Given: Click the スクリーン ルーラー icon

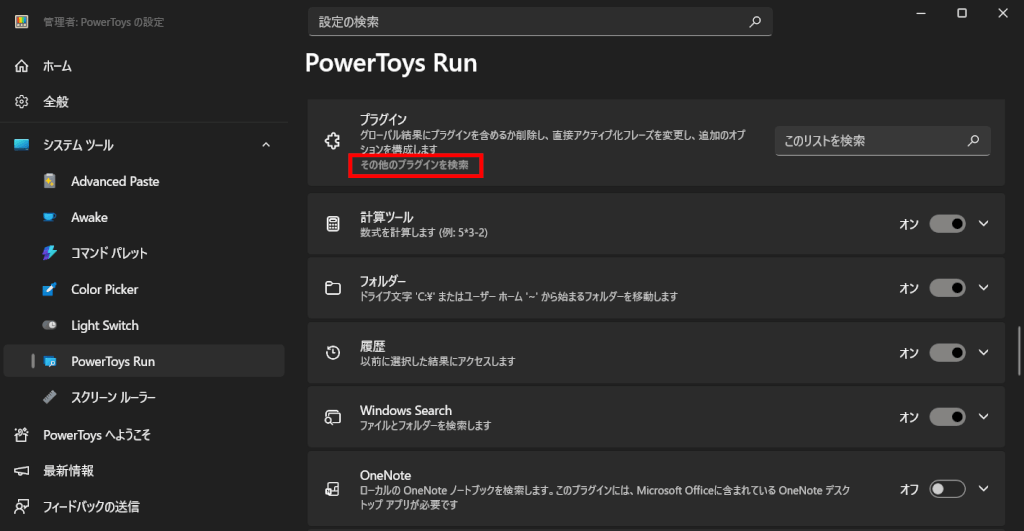Looking at the screenshot, I should pos(50,397).
